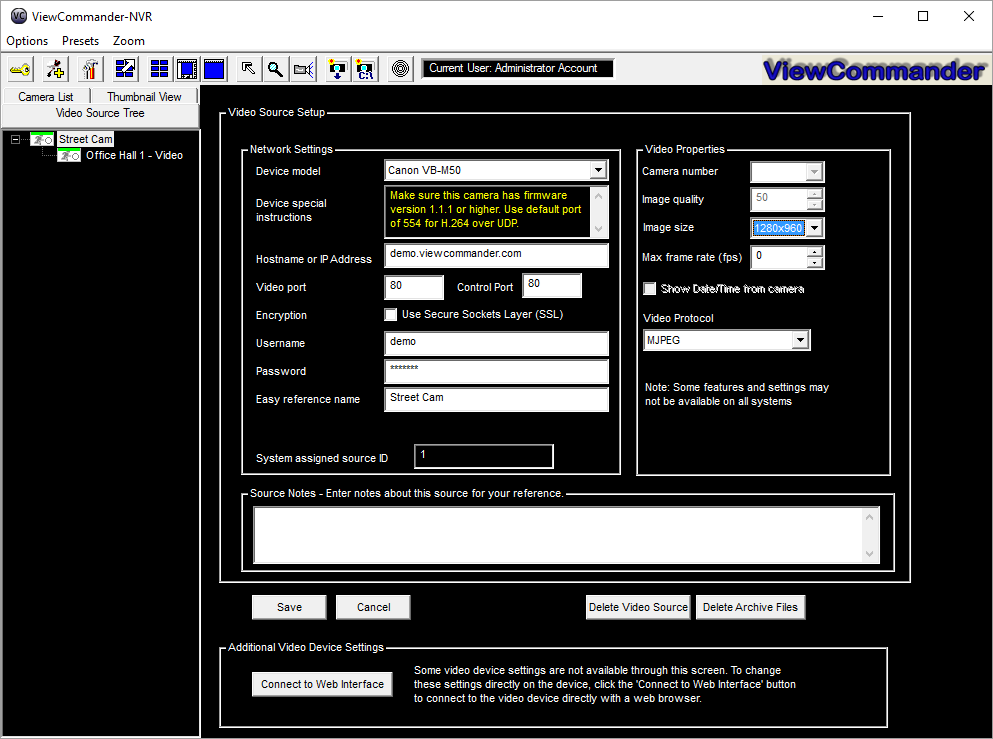The height and width of the screenshot is (739, 993).
Task: Click the Password field
Action: coord(496,371)
